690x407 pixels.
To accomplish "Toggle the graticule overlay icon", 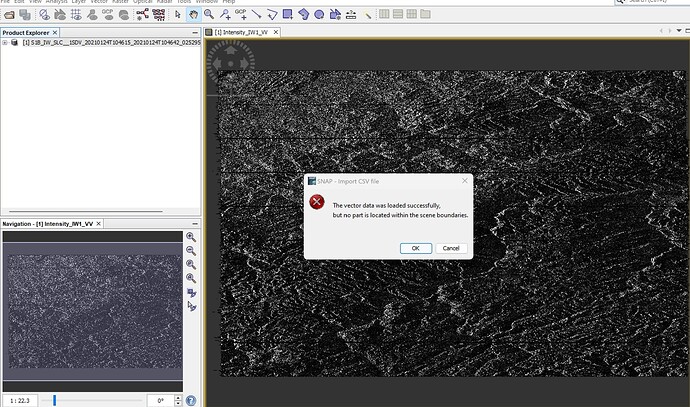I will pyautogui.click(x=76, y=15).
